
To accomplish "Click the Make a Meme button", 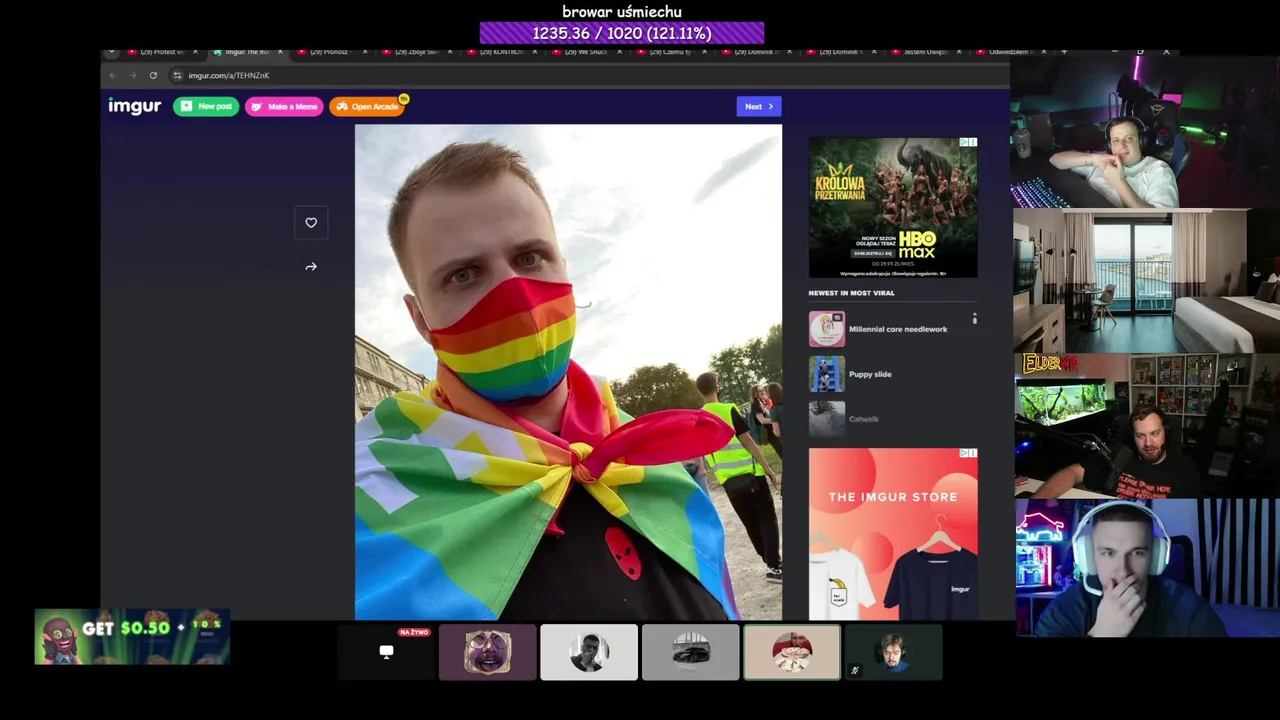I will tap(284, 106).
